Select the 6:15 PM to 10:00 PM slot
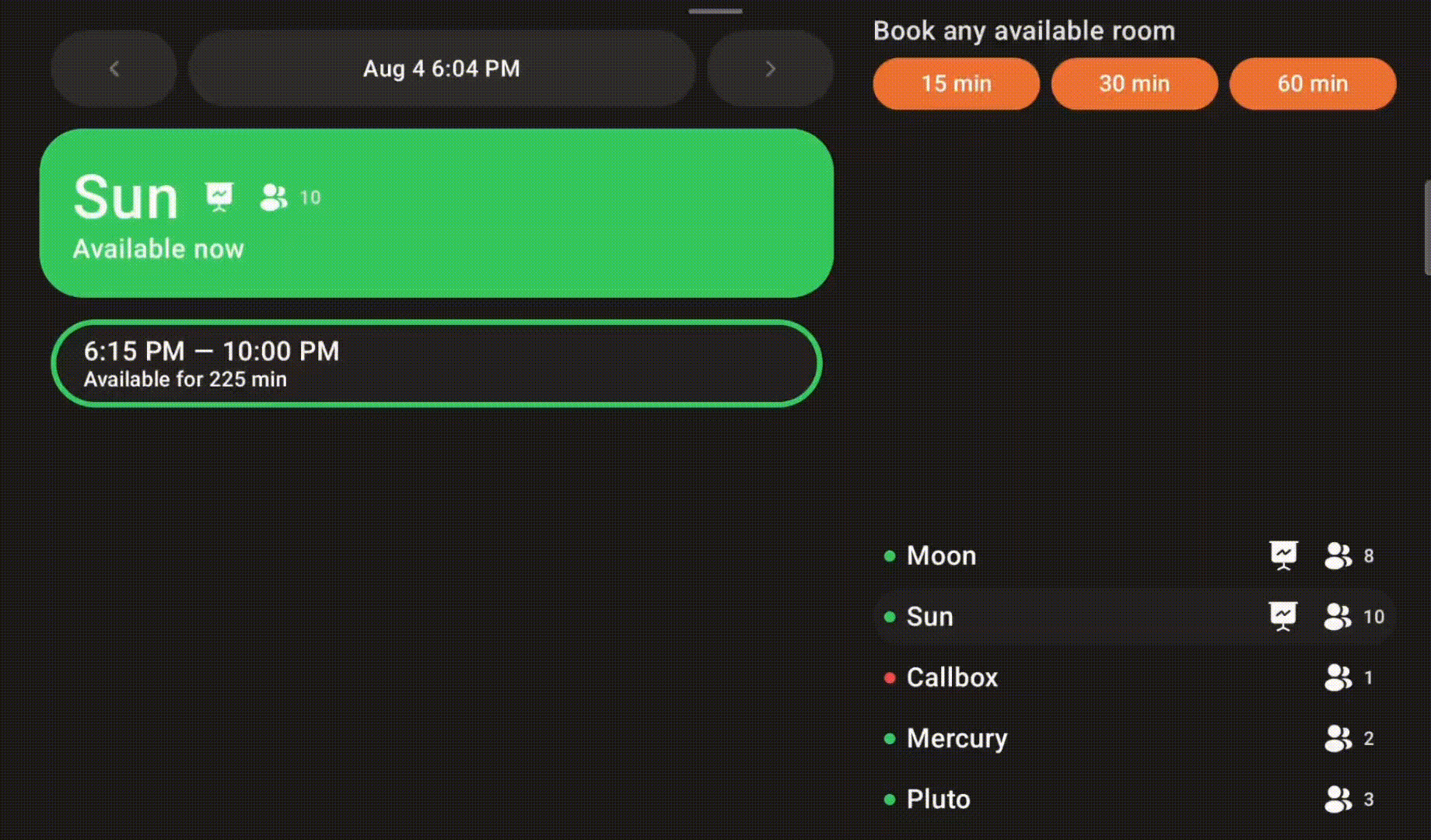This screenshot has height=840, width=1431. coord(436,362)
